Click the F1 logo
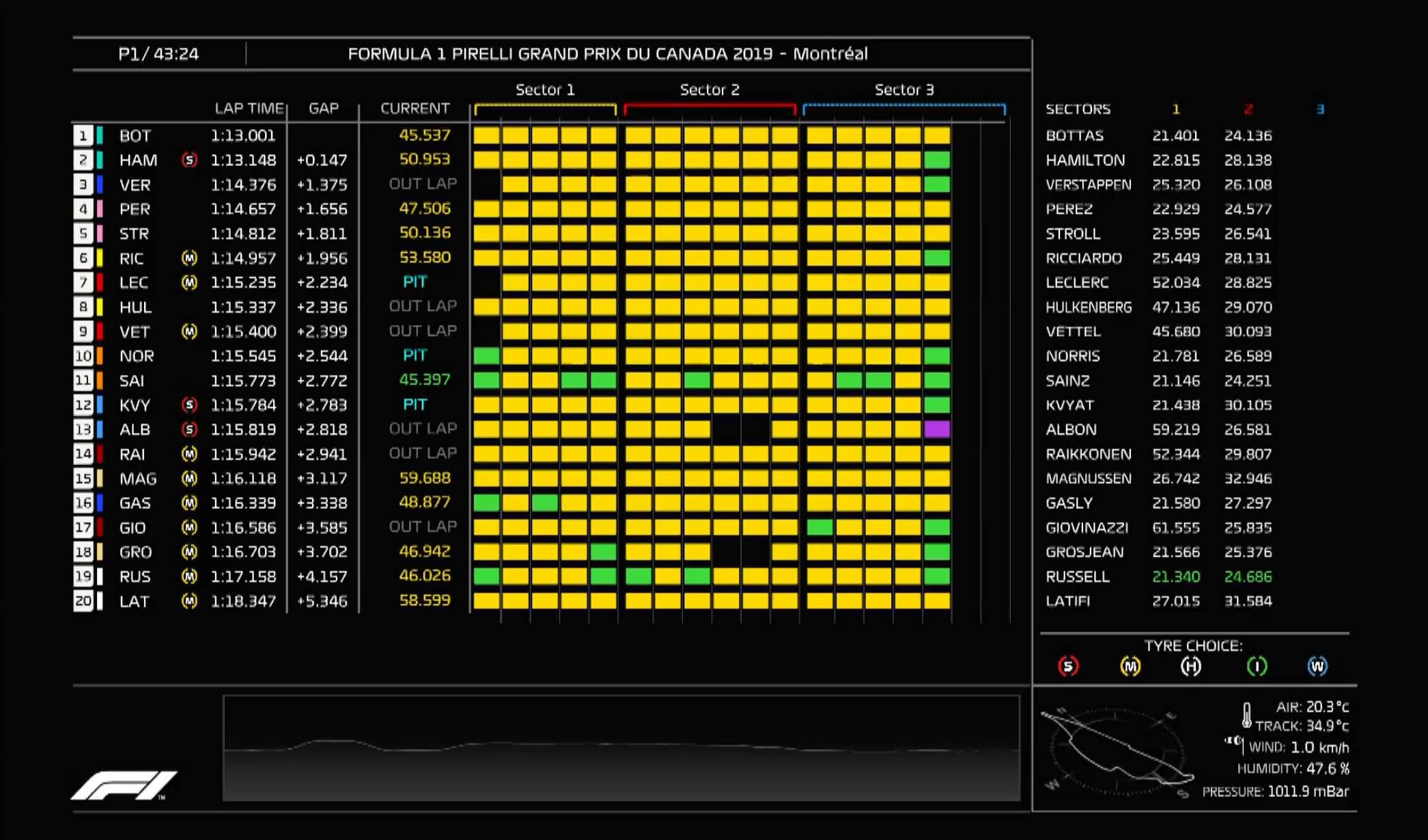 (124, 785)
